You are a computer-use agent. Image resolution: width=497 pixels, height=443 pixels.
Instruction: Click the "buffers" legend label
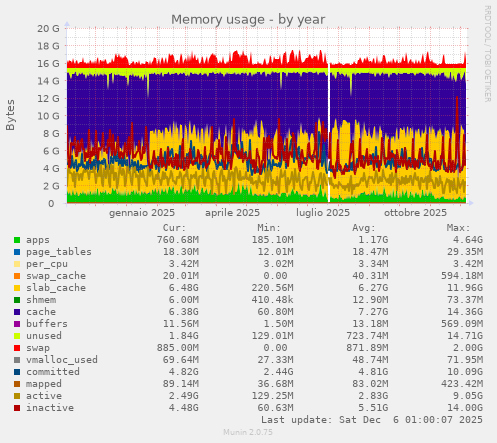tap(47, 324)
